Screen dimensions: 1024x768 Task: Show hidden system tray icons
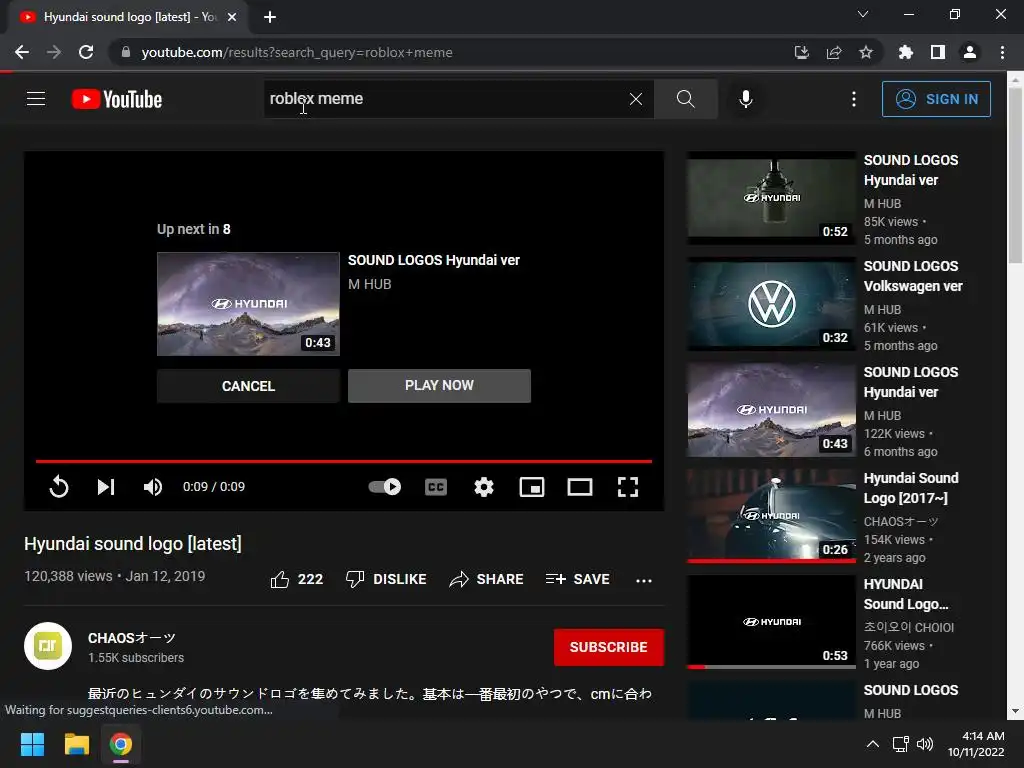tap(872, 744)
